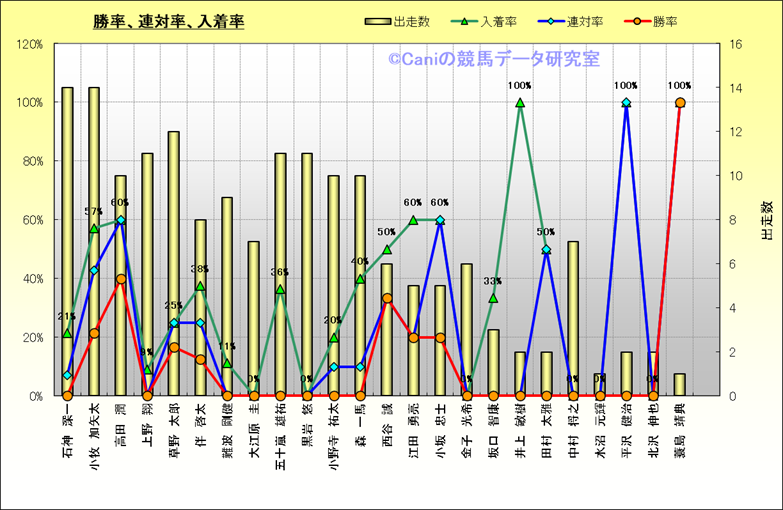Select red 100% circle marker for 蓑島 靖典
The width and height of the screenshot is (783, 510).
680,102
